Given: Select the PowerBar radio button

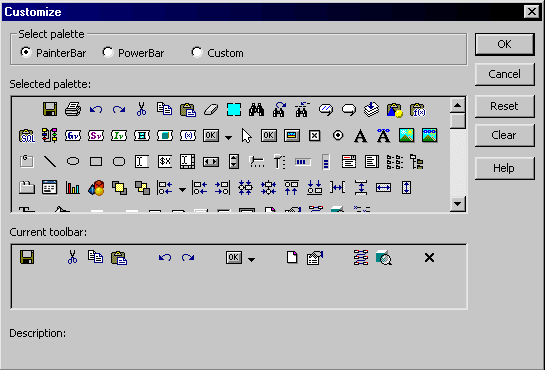Looking at the screenshot, I should [x=108, y=52].
